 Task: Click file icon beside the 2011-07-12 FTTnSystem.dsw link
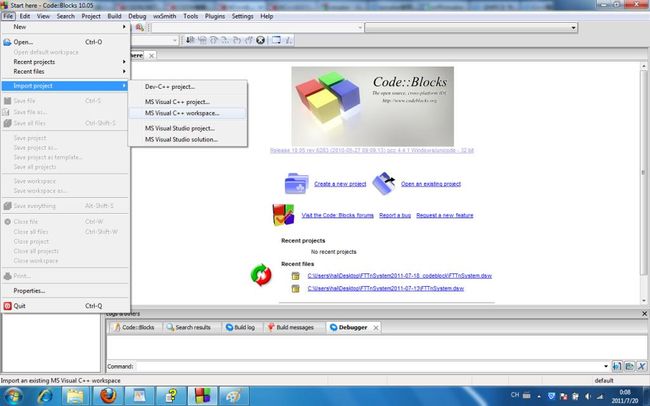coord(296,289)
